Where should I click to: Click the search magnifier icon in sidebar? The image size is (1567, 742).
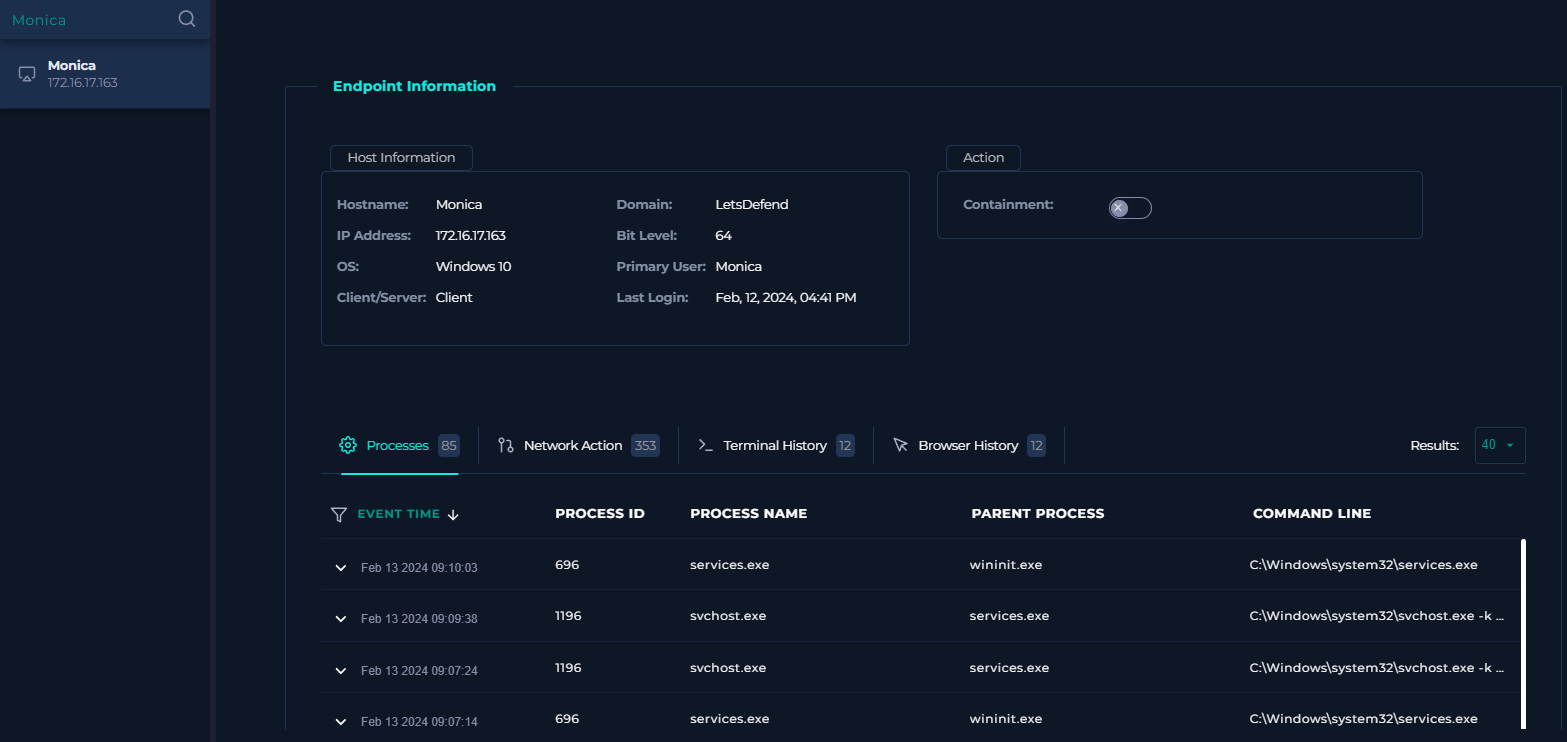point(186,19)
